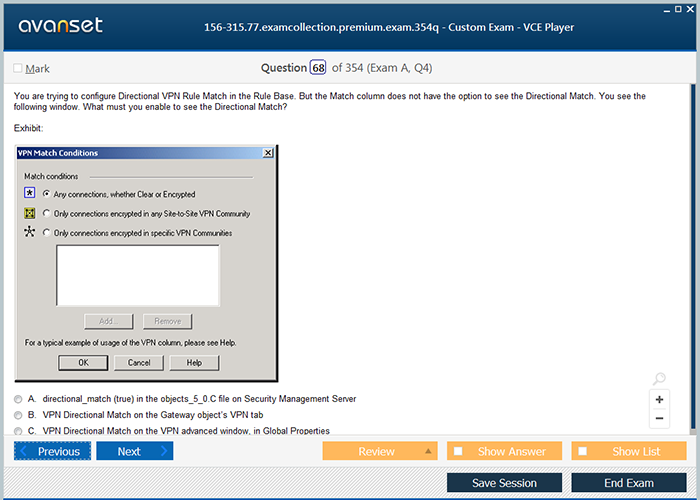Select Only connections in any Site-to-Site VPN Community
This screenshot has width=700, height=500.
click(46, 213)
